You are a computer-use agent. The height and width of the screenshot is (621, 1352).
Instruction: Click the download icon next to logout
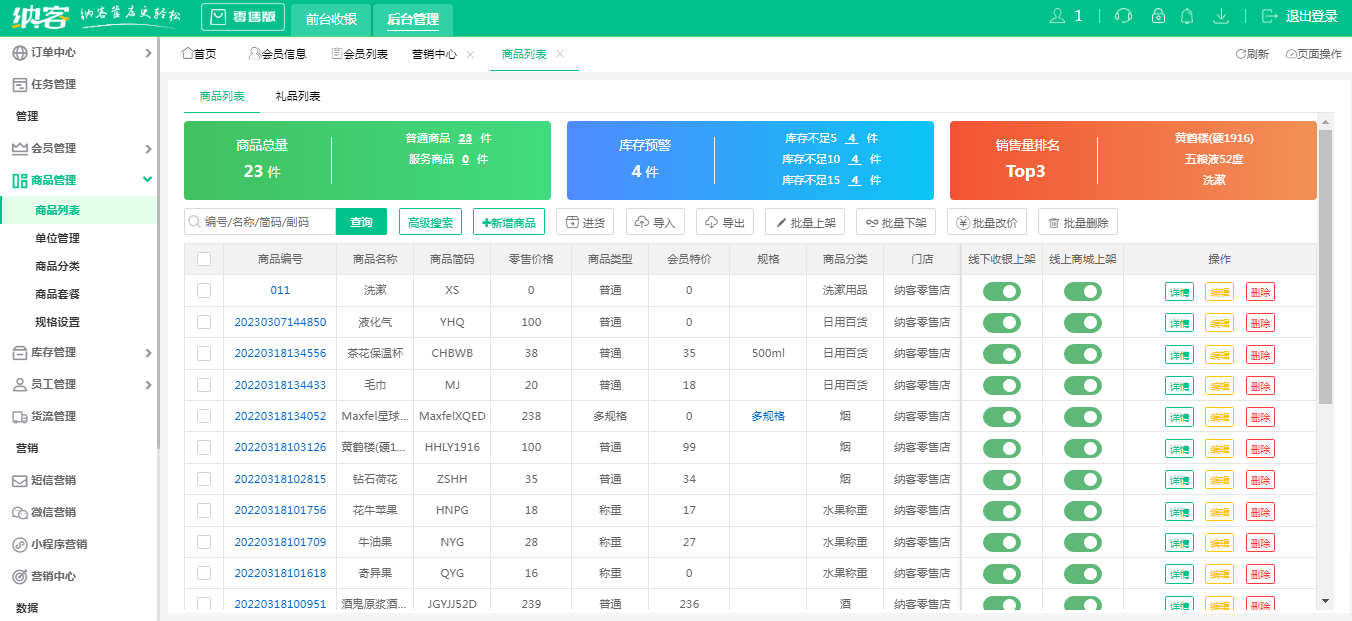1220,15
